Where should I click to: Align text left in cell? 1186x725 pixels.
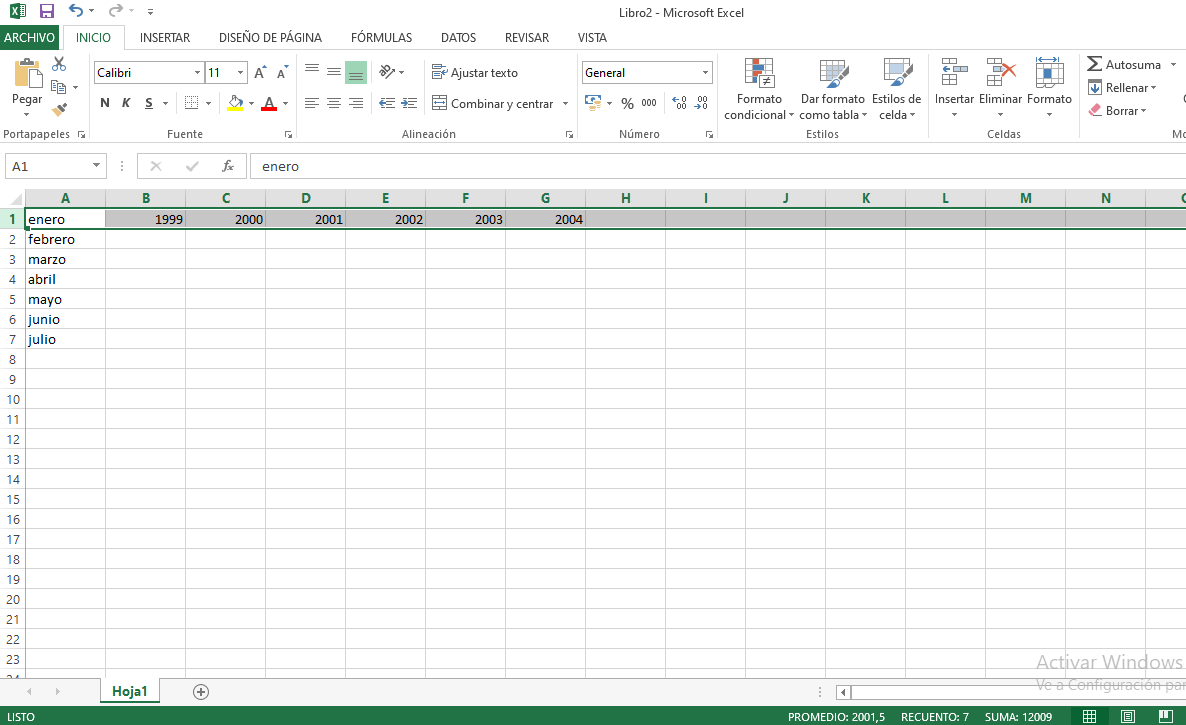[x=312, y=103]
